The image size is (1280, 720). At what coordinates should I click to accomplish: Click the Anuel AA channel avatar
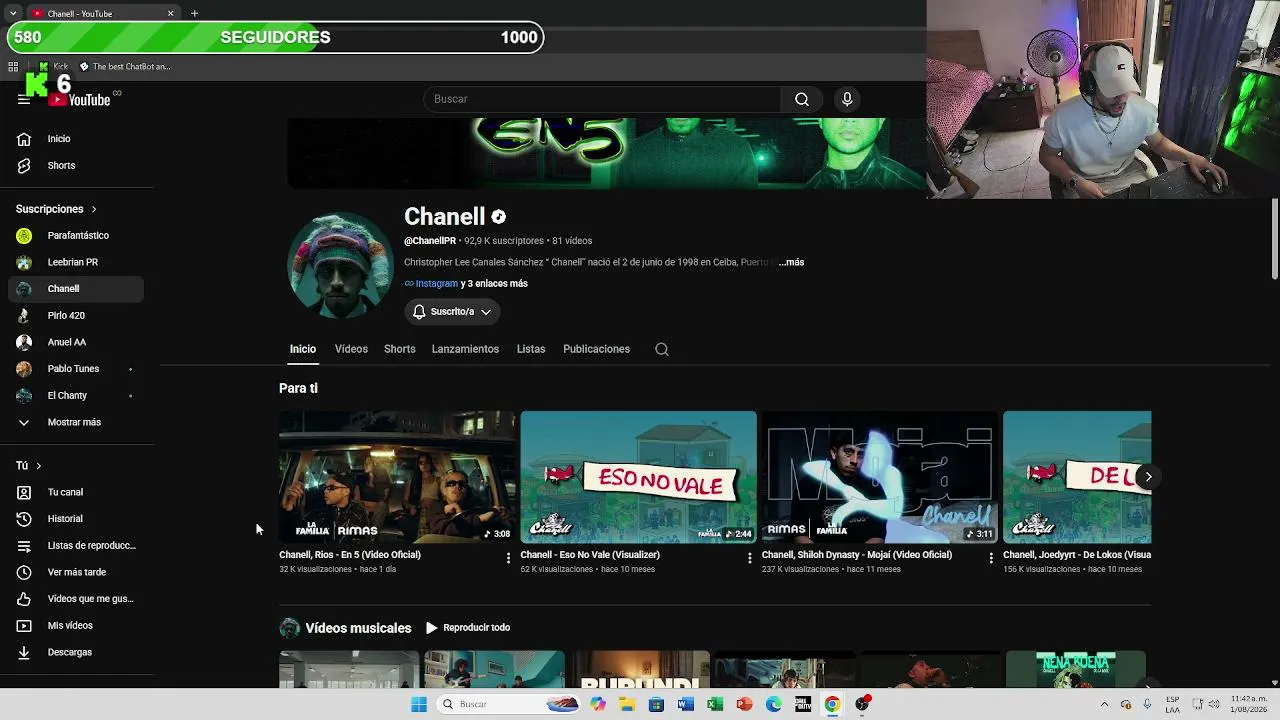(24, 342)
